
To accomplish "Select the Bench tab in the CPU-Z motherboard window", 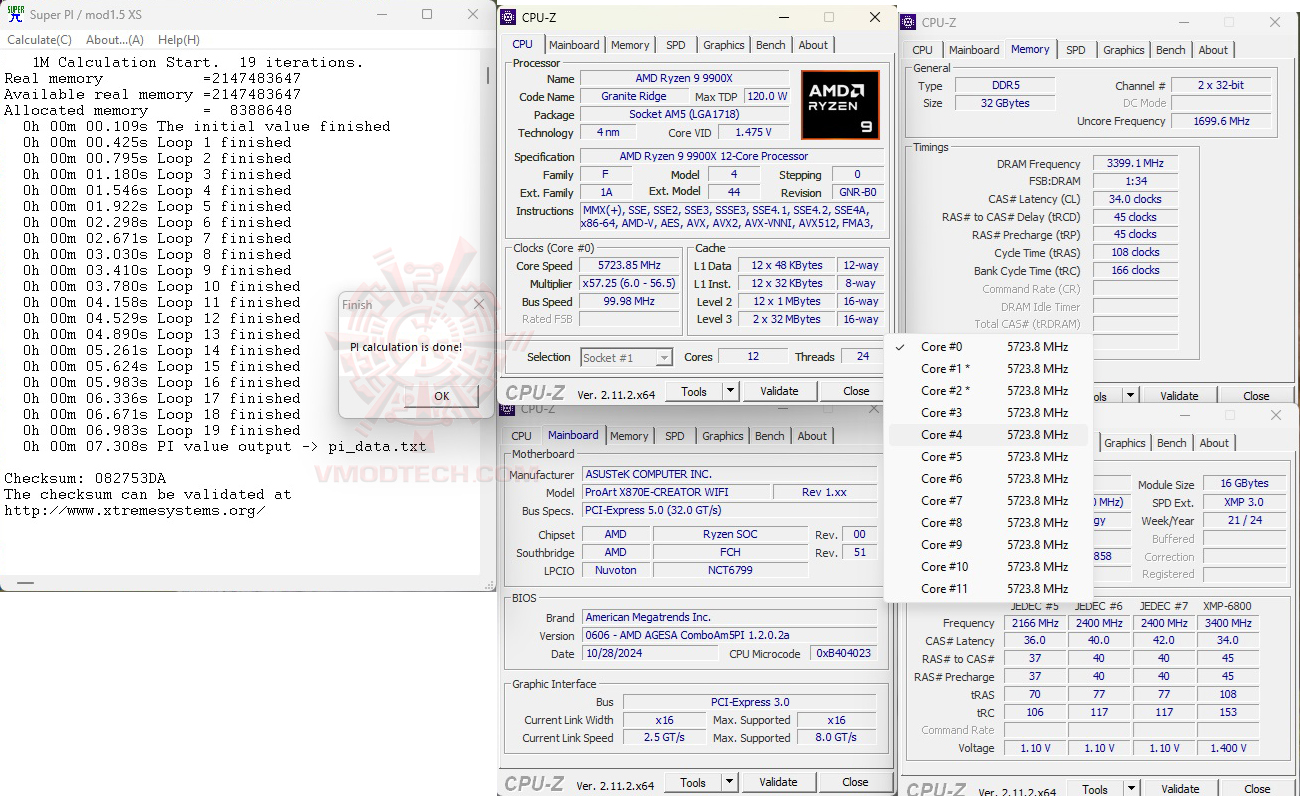I will click(x=770, y=436).
